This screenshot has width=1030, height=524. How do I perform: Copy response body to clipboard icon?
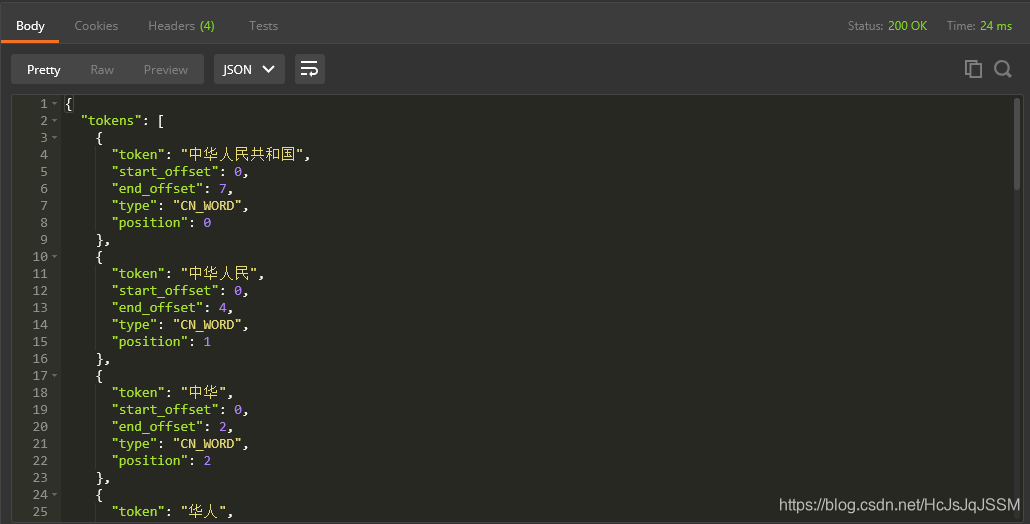(x=973, y=68)
